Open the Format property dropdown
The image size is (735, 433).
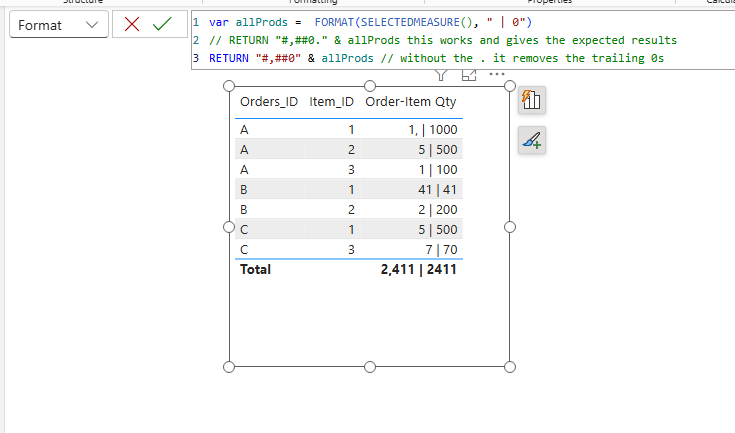(59, 25)
